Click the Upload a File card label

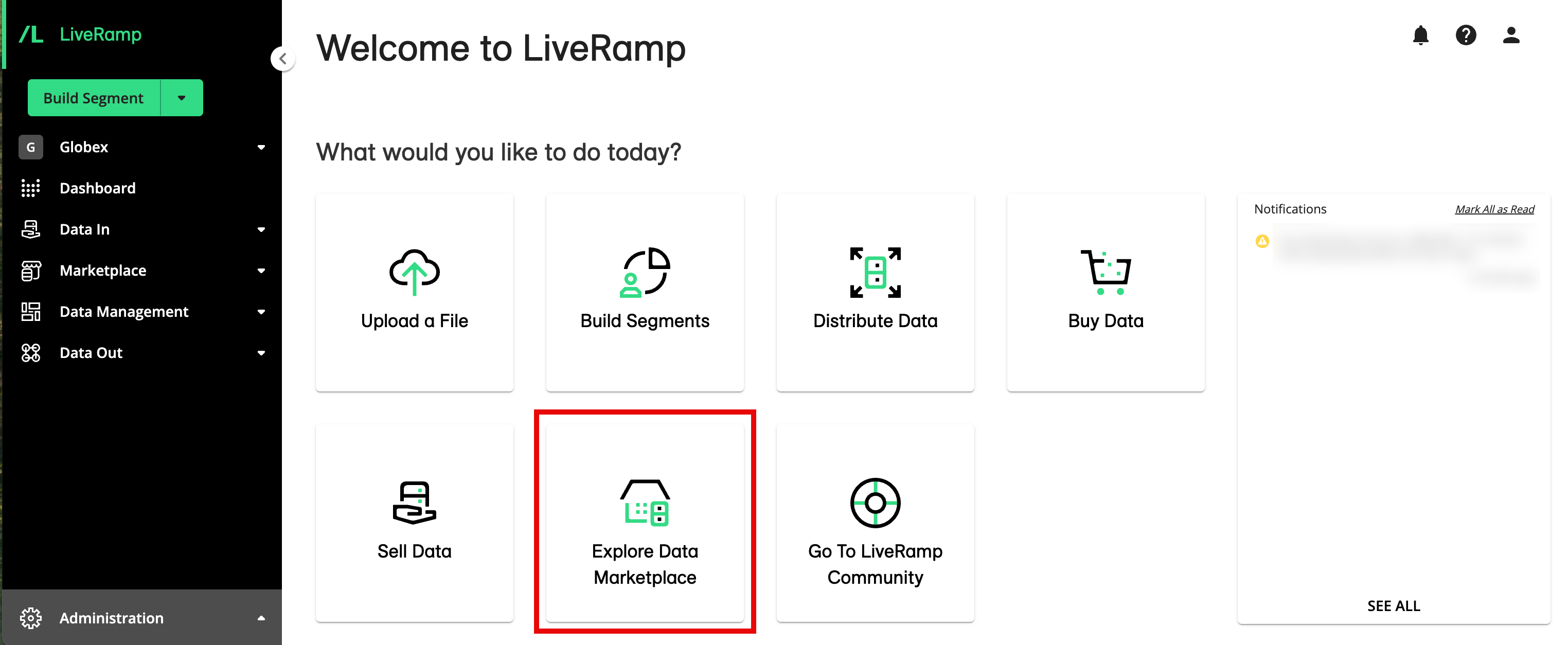coord(415,320)
